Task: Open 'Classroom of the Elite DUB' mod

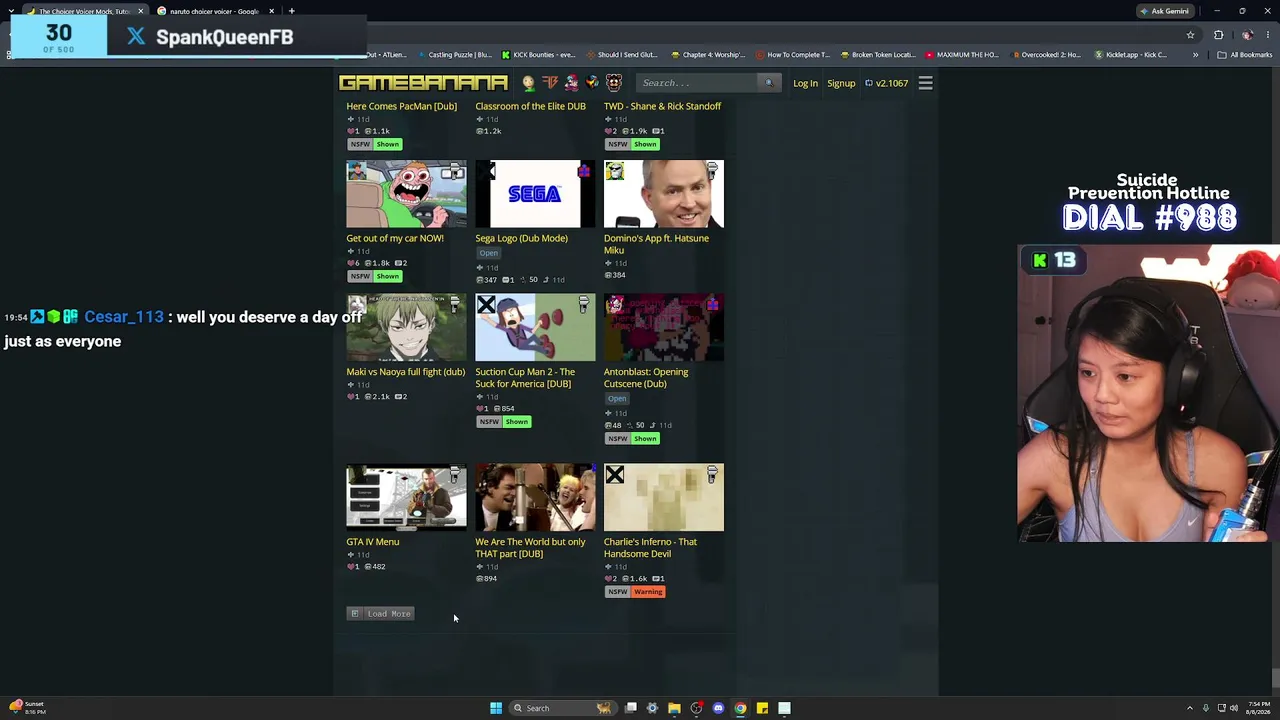Action: [530, 106]
